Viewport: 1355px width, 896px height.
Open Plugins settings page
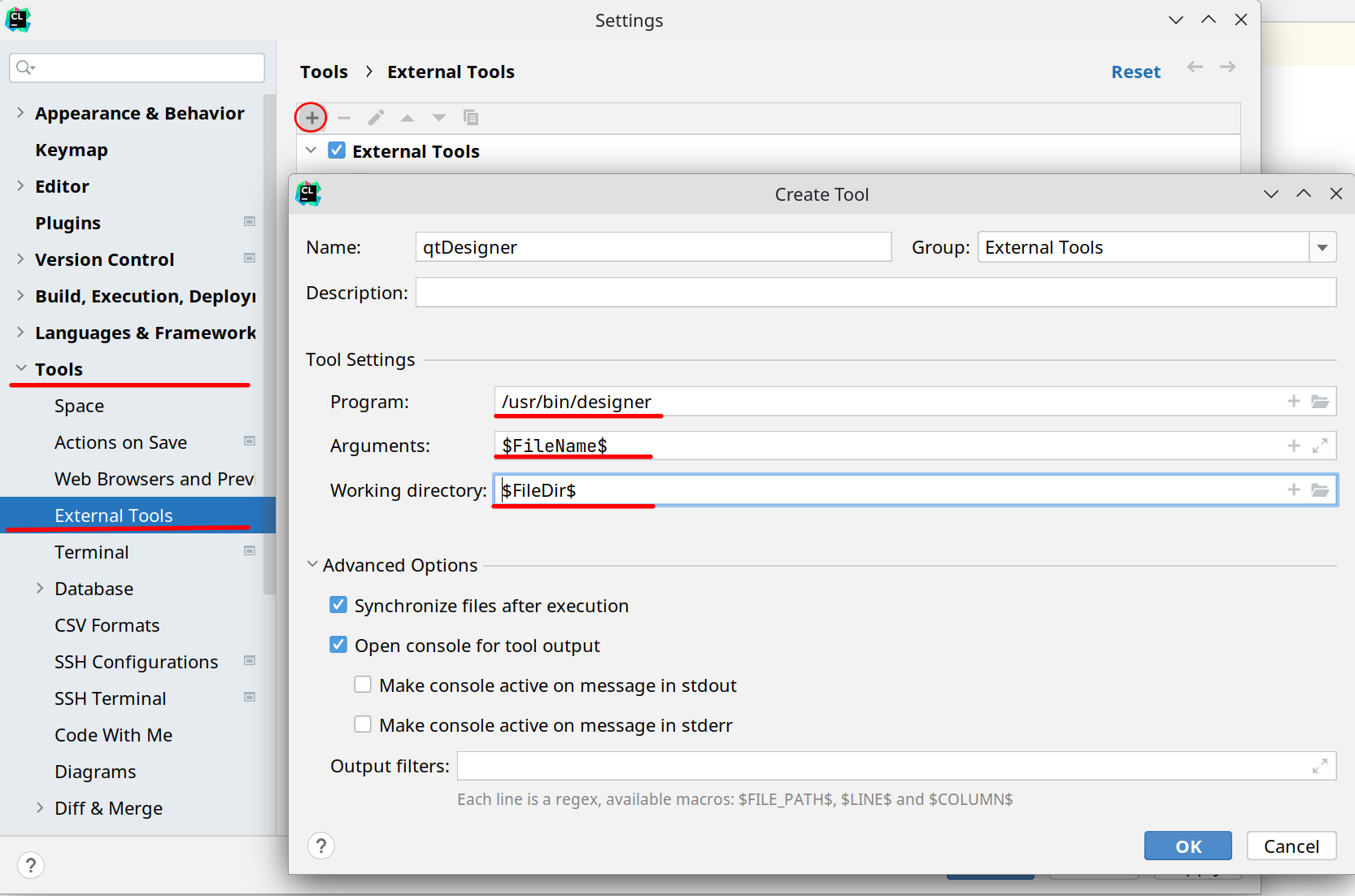point(68,223)
